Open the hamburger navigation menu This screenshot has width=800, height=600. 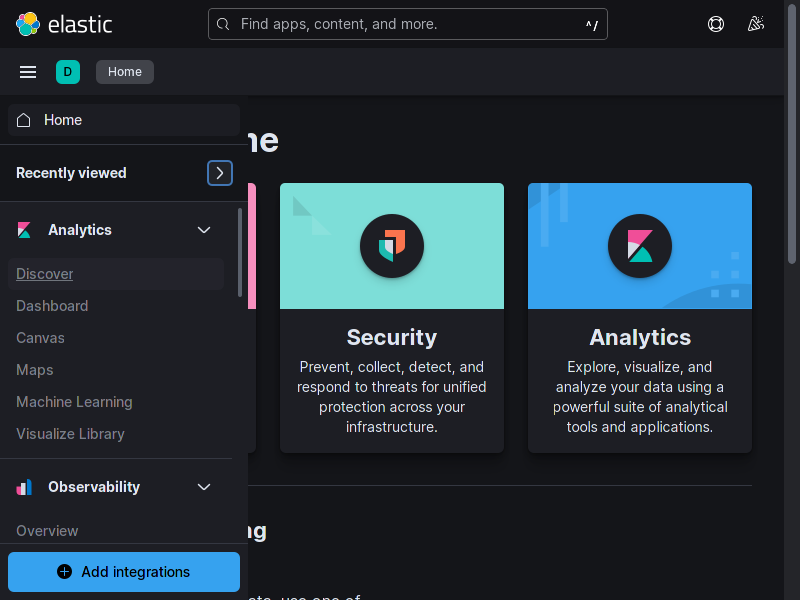[27, 71]
